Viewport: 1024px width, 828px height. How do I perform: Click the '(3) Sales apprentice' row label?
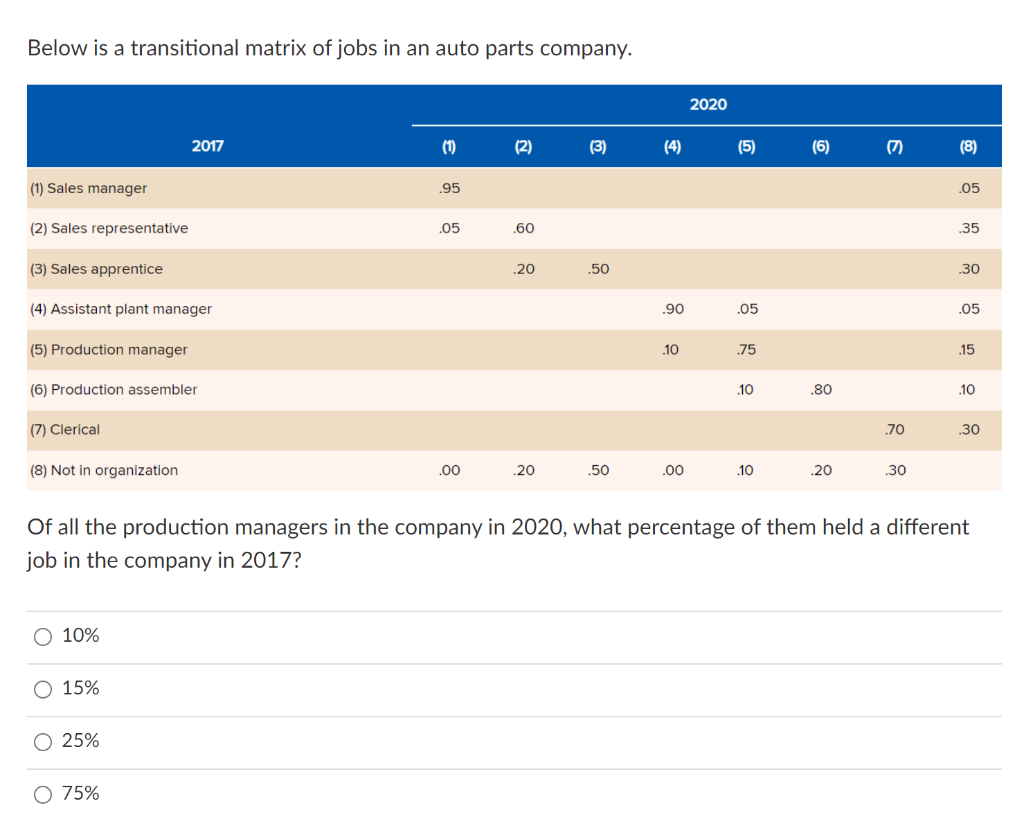coord(96,268)
